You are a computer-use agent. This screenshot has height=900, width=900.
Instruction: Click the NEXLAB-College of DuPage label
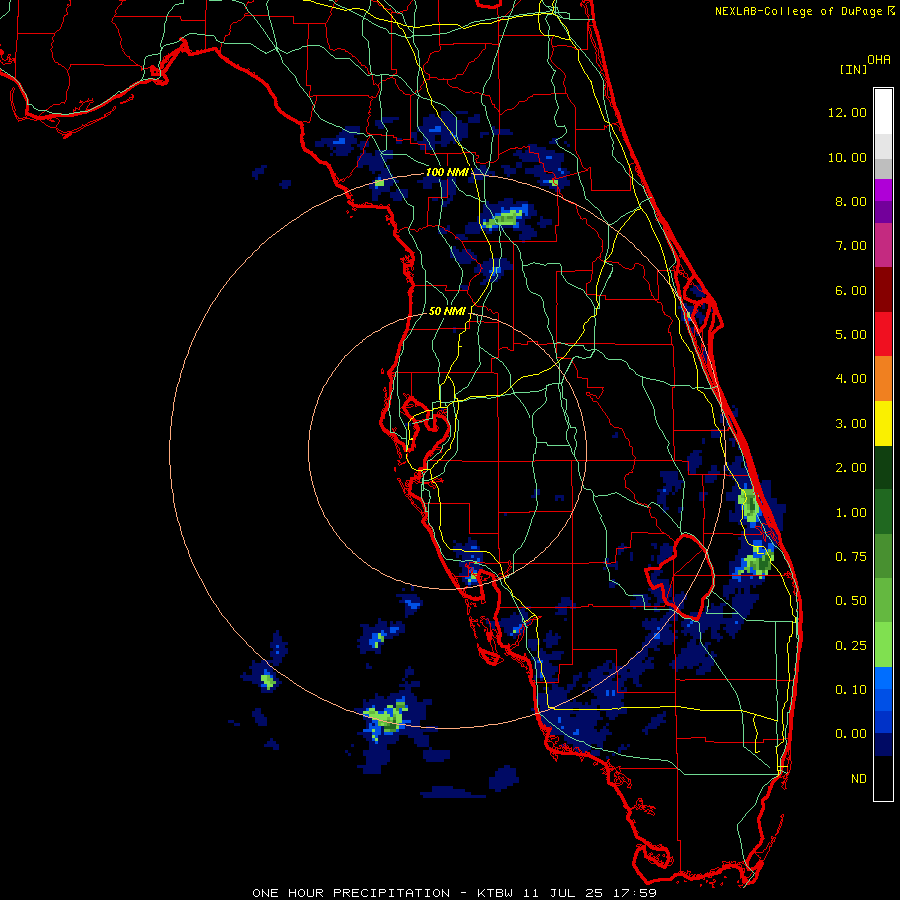(x=798, y=11)
